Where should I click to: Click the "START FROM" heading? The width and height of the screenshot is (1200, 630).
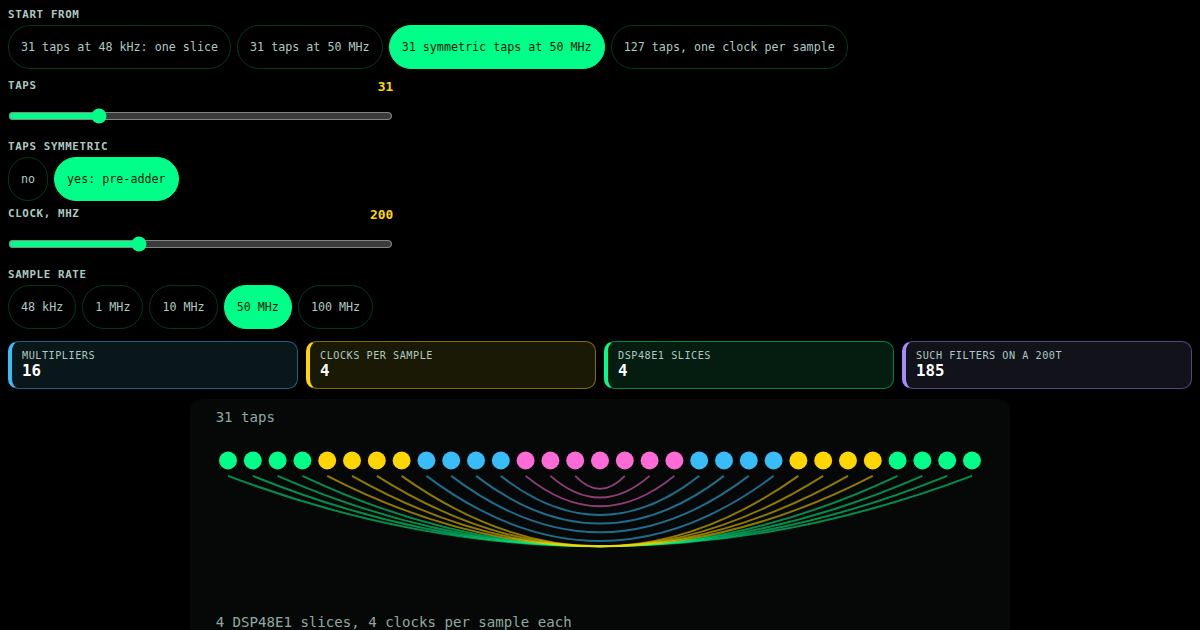point(44,15)
